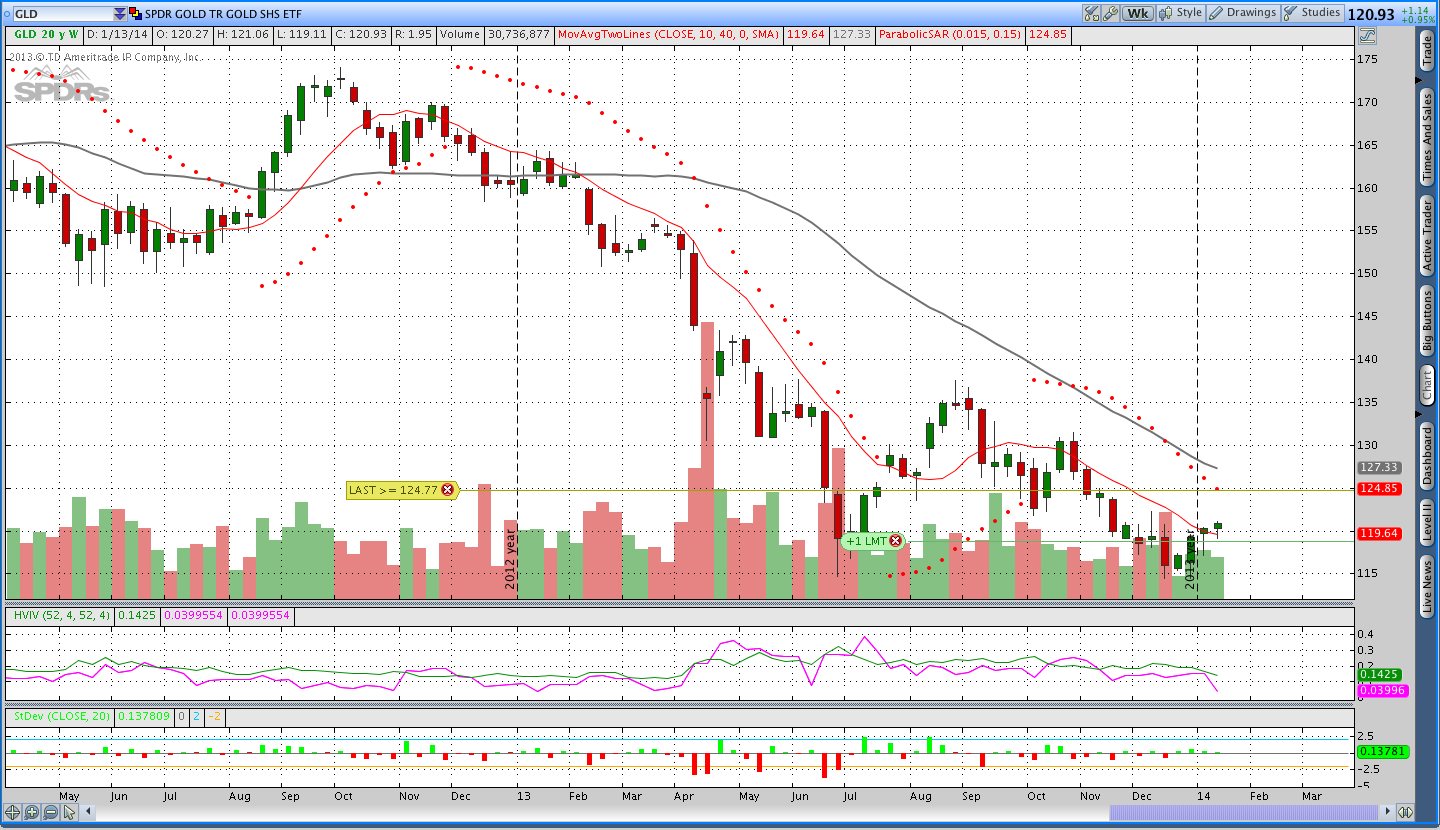Click the 127.33 price bubble on the axis
This screenshot has height=830, width=1440.
pos(1379,467)
